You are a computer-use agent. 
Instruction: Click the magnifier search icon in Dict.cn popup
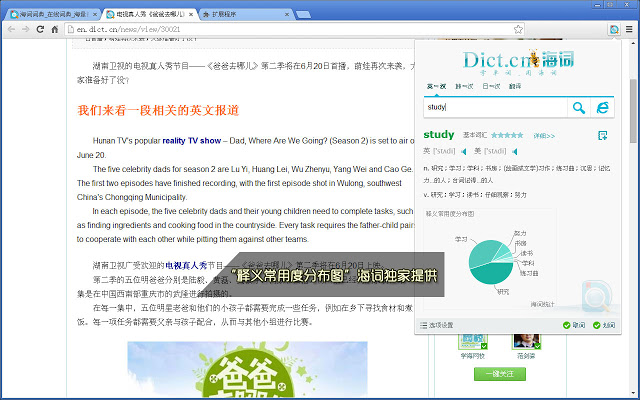coord(579,108)
